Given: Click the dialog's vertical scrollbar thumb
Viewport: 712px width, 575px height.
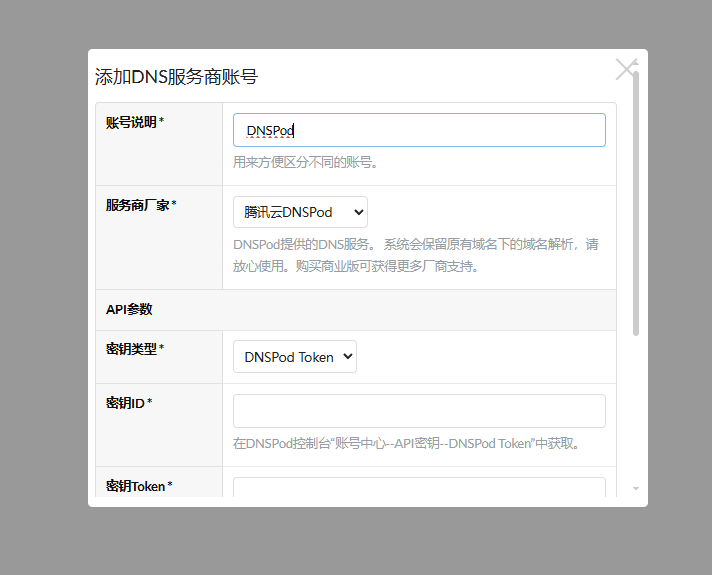Looking at the screenshot, I should [636, 203].
